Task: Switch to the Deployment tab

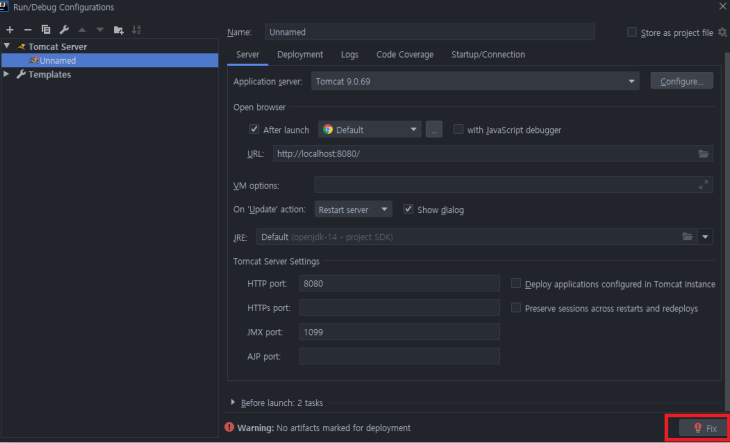Action: [x=300, y=54]
